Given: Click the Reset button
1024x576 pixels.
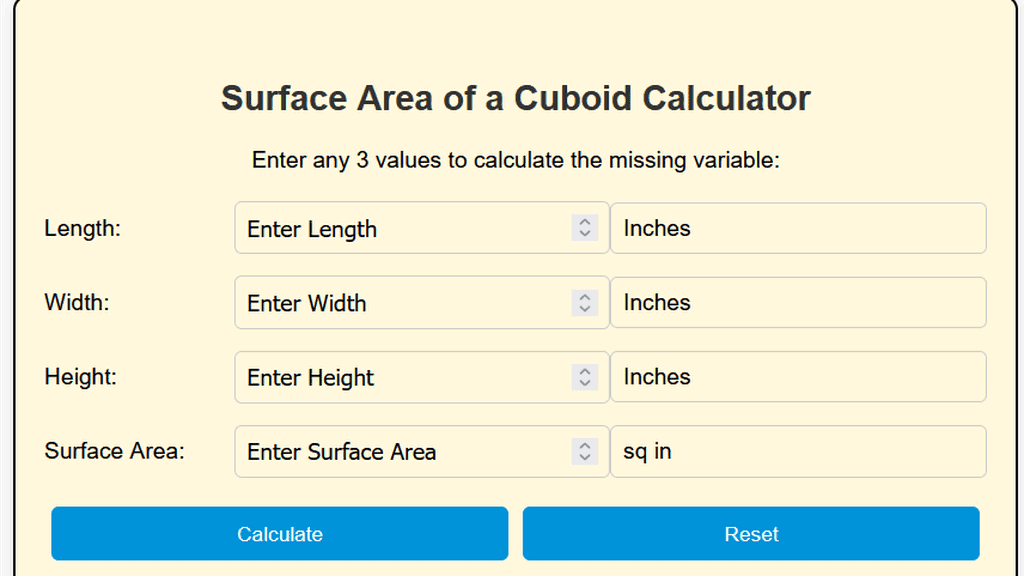Looking at the screenshot, I should [x=751, y=534].
